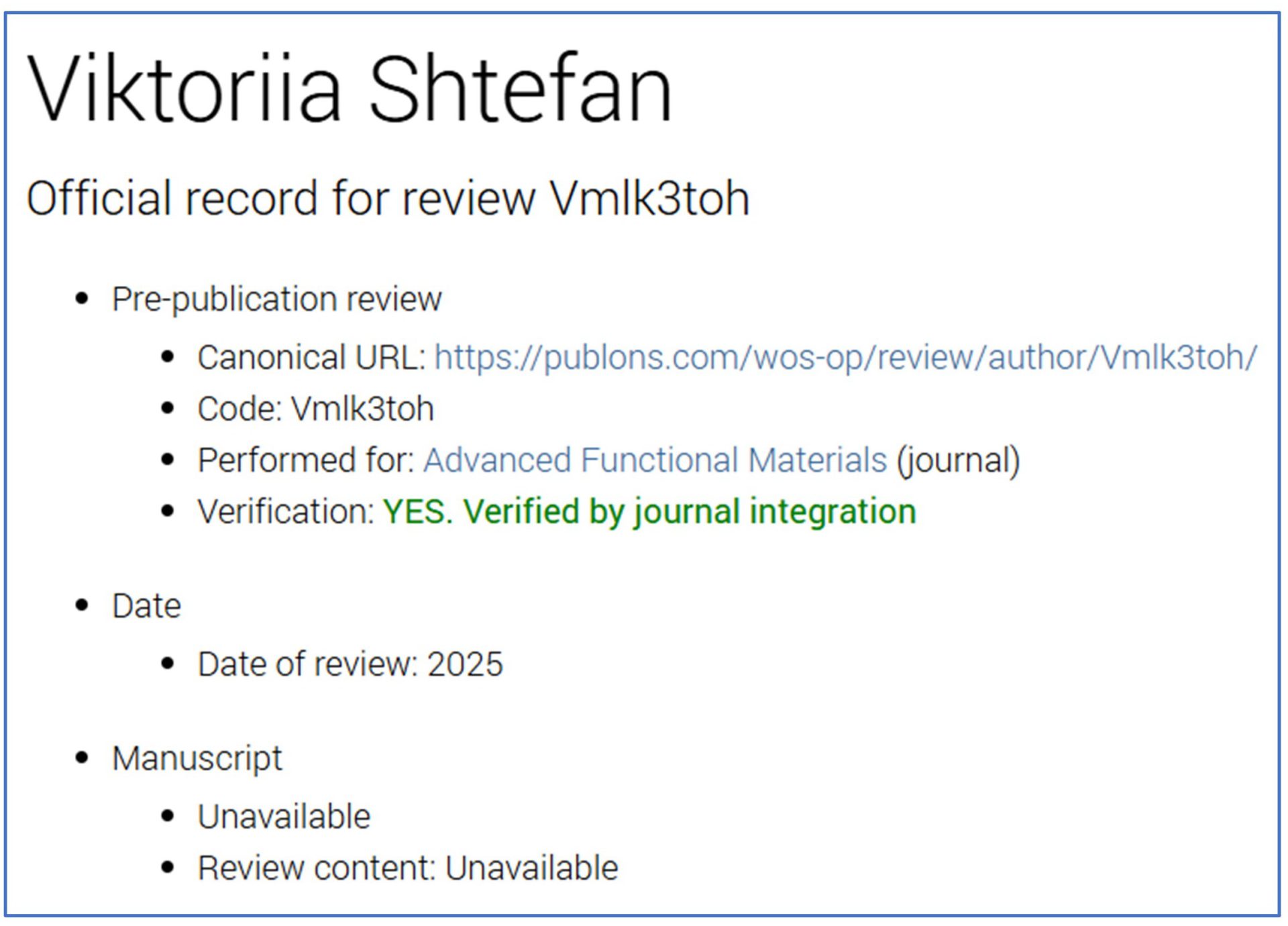Click the Official record for review title
1288x926 pixels.
387,199
